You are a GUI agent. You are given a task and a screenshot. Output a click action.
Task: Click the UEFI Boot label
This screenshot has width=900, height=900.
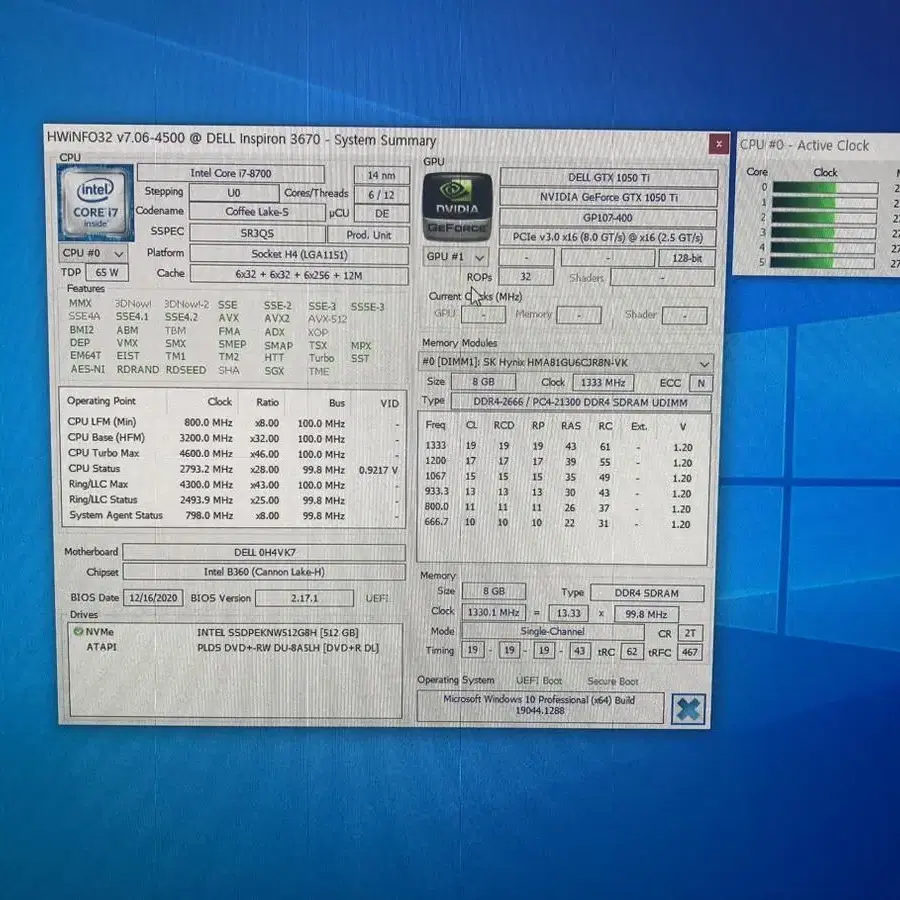tap(538, 681)
